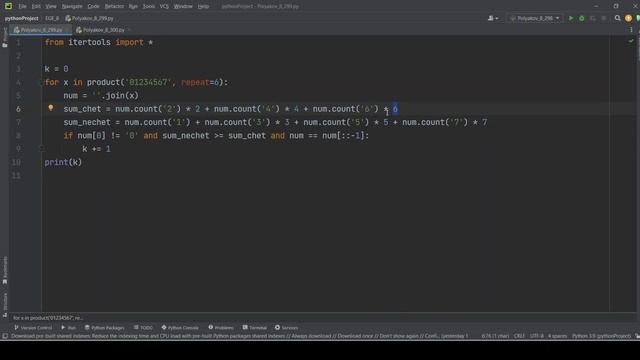The image size is (640, 360).
Task: Open the Tools menu
Action: [x=149, y=6]
